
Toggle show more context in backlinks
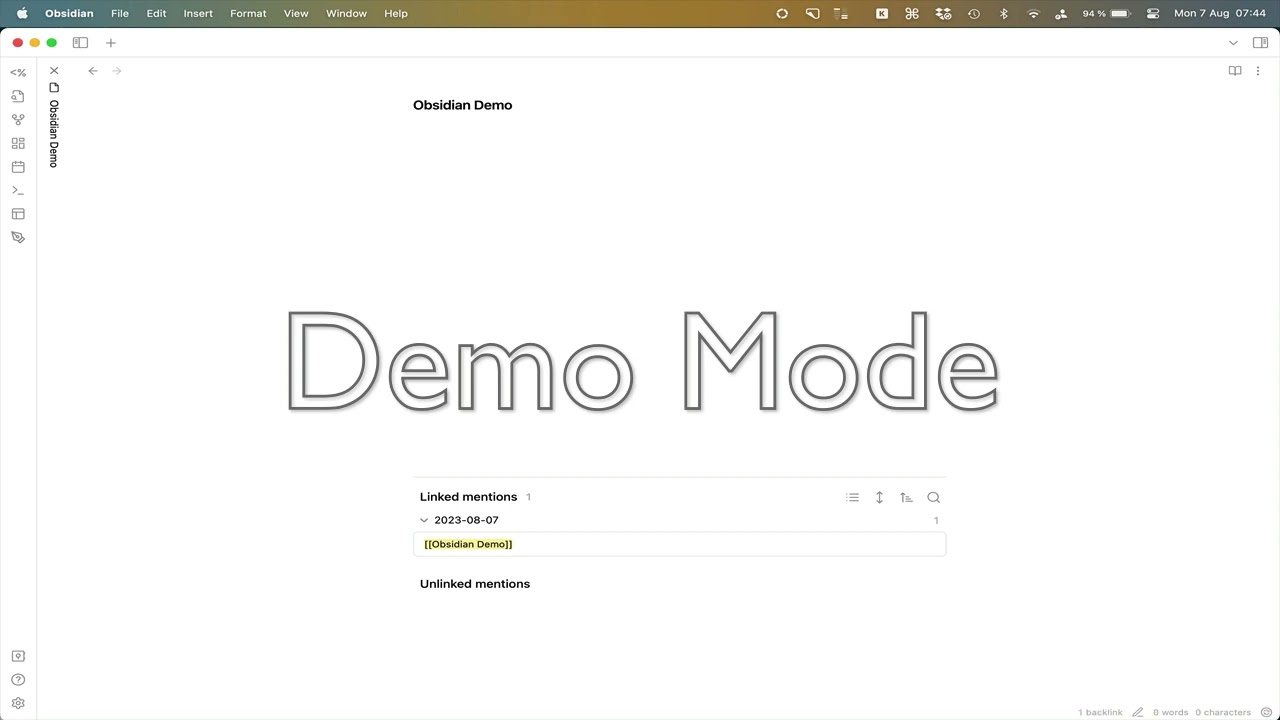879,497
